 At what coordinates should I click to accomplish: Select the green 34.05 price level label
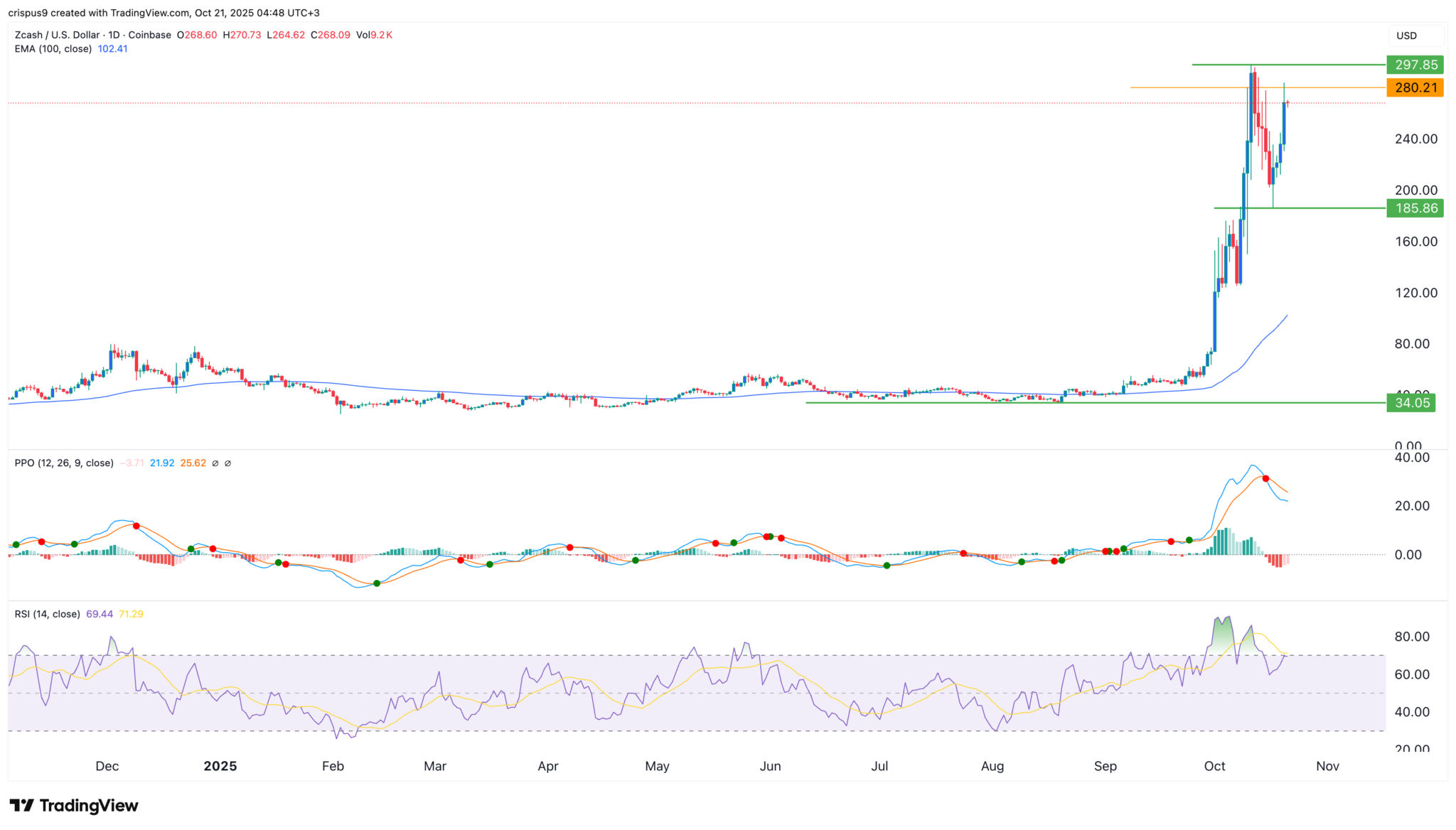(x=1411, y=403)
